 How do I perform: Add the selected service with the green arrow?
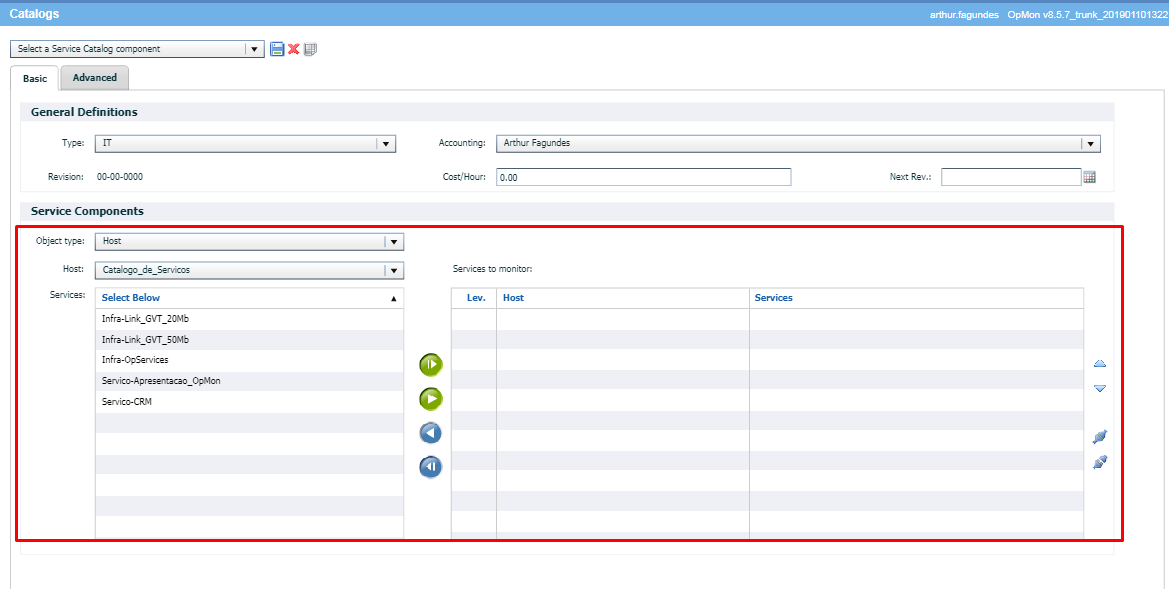(431, 399)
